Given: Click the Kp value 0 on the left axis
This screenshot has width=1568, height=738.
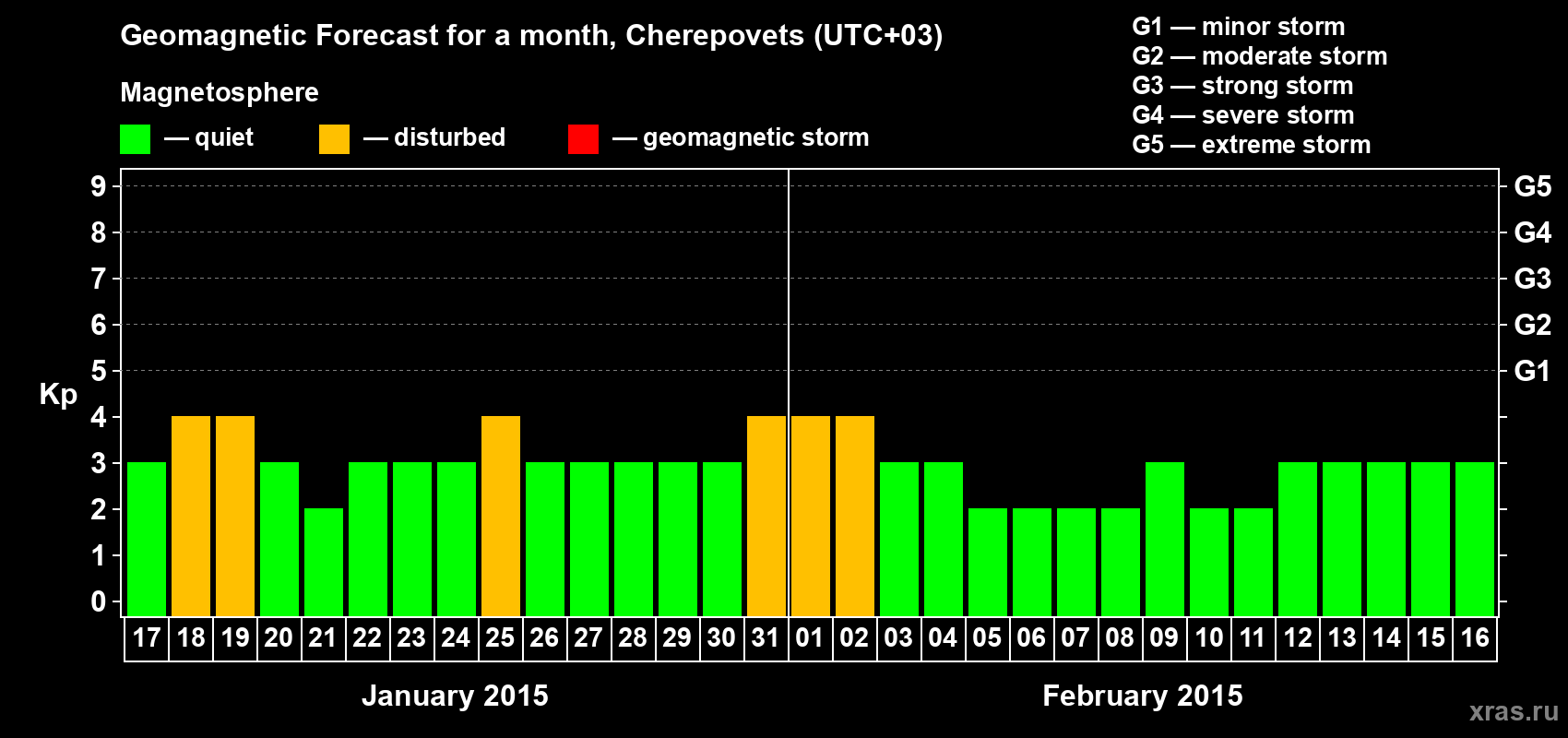Looking at the screenshot, I should [99, 601].
